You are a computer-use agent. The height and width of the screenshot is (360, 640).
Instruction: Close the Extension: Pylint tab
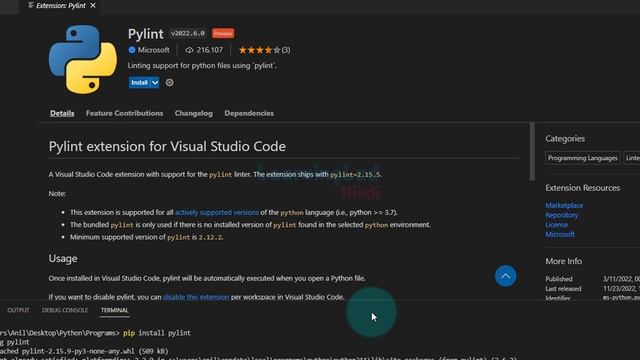click(93, 5)
